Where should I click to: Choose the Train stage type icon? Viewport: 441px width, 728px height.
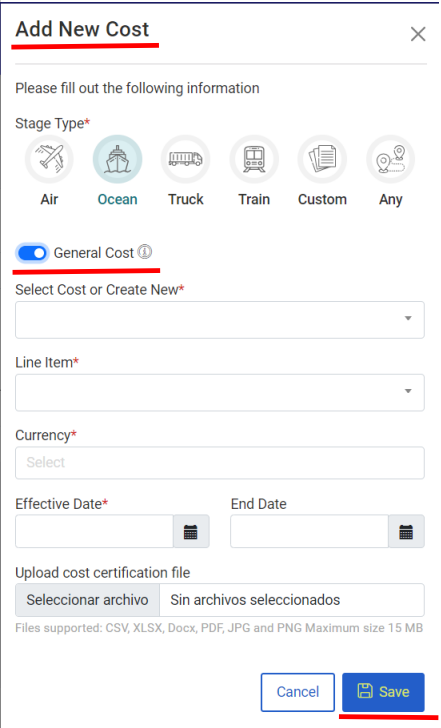click(x=254, y=159)
